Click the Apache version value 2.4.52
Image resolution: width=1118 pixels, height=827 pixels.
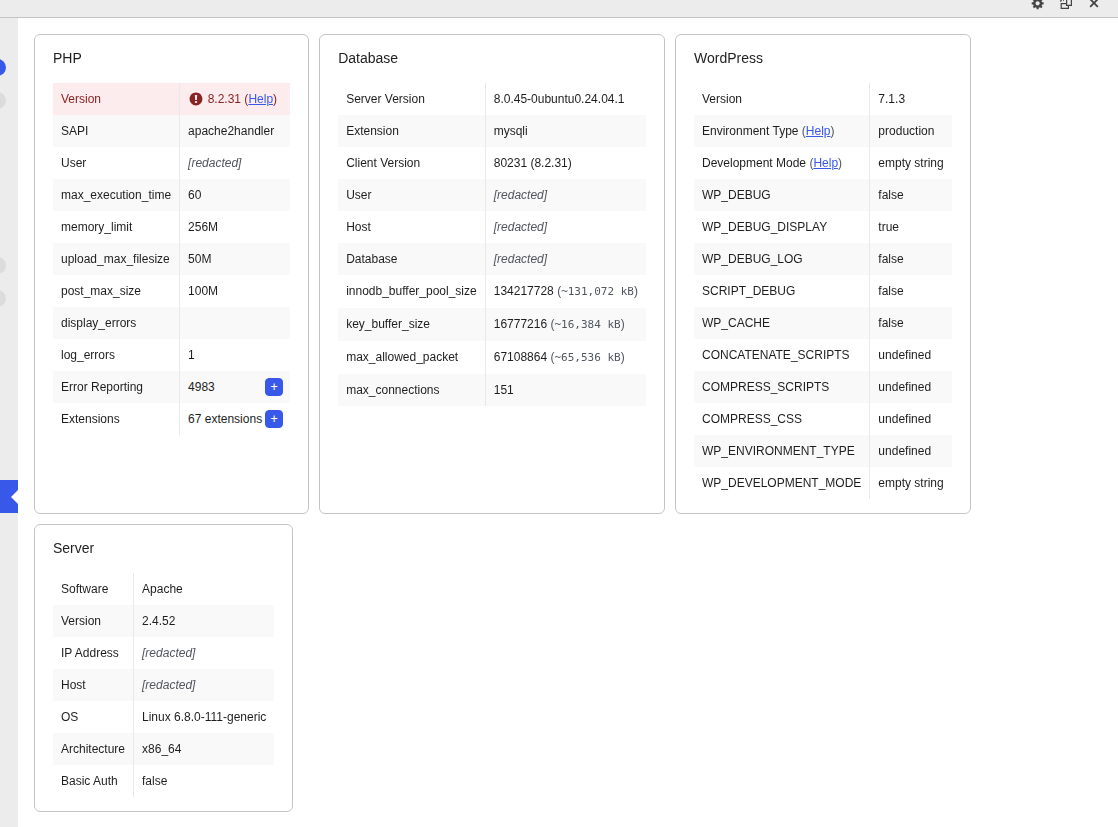[158, 621]
